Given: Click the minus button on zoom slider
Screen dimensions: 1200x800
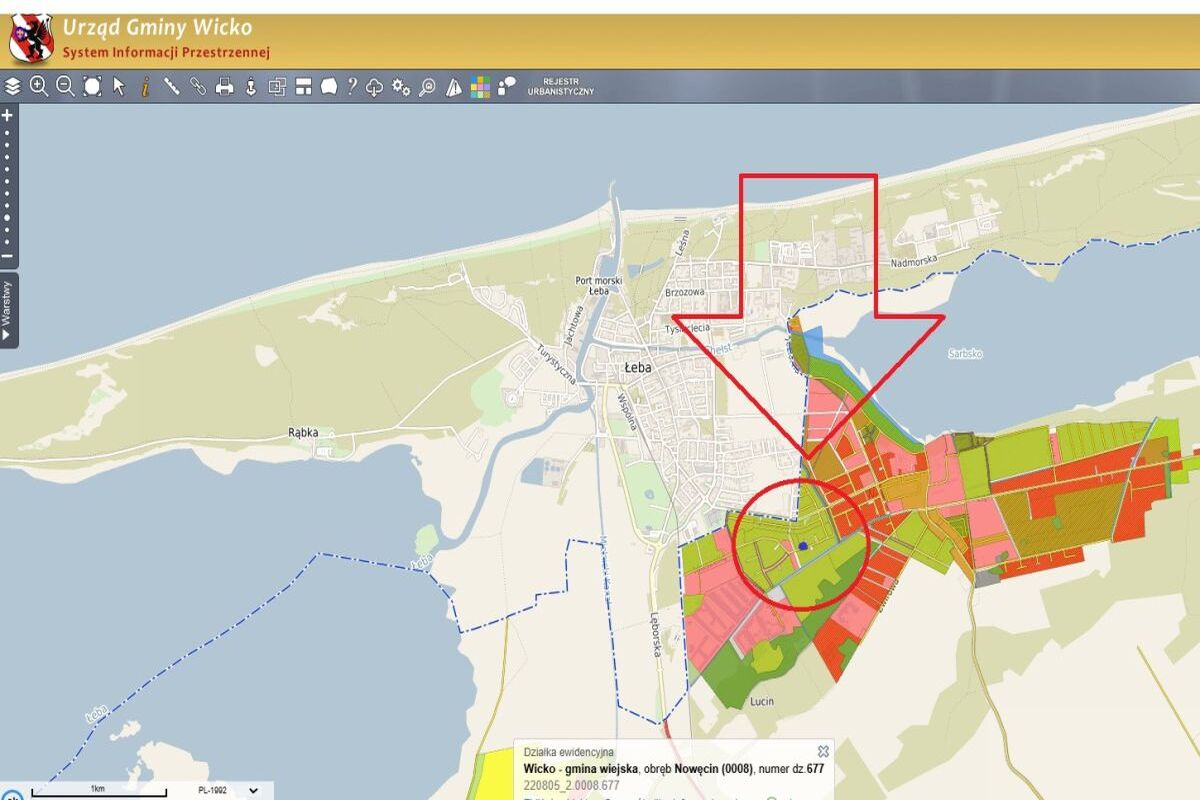Looking at the screenshot, I should click(x=8, y=257).
